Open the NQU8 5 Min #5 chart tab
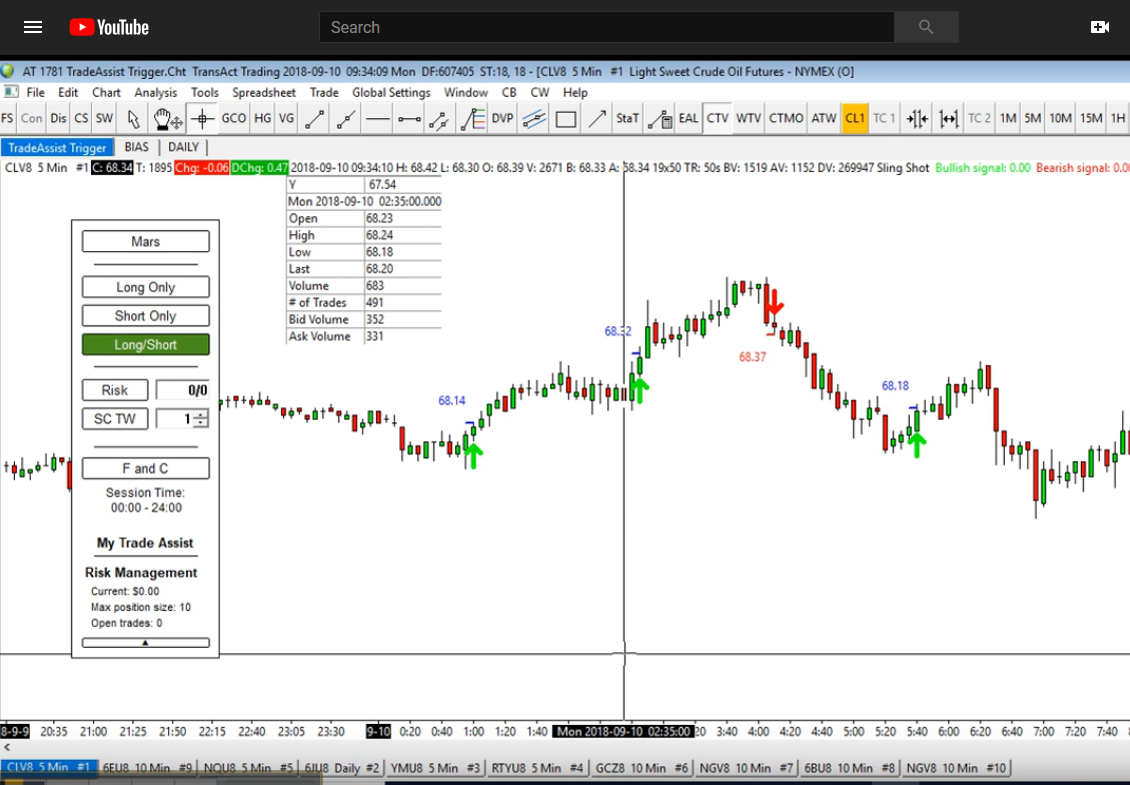The image size is (1130, 785). click(249, 768)
